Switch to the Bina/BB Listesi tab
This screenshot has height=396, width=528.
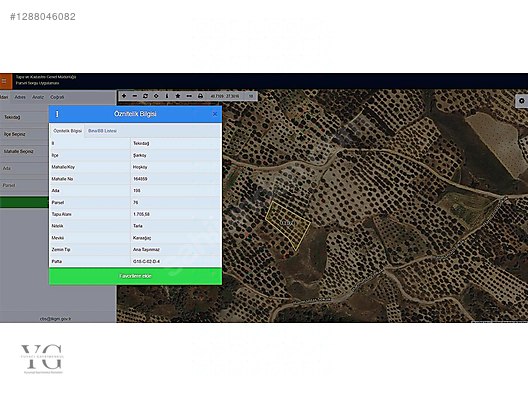tap(102, 131)
